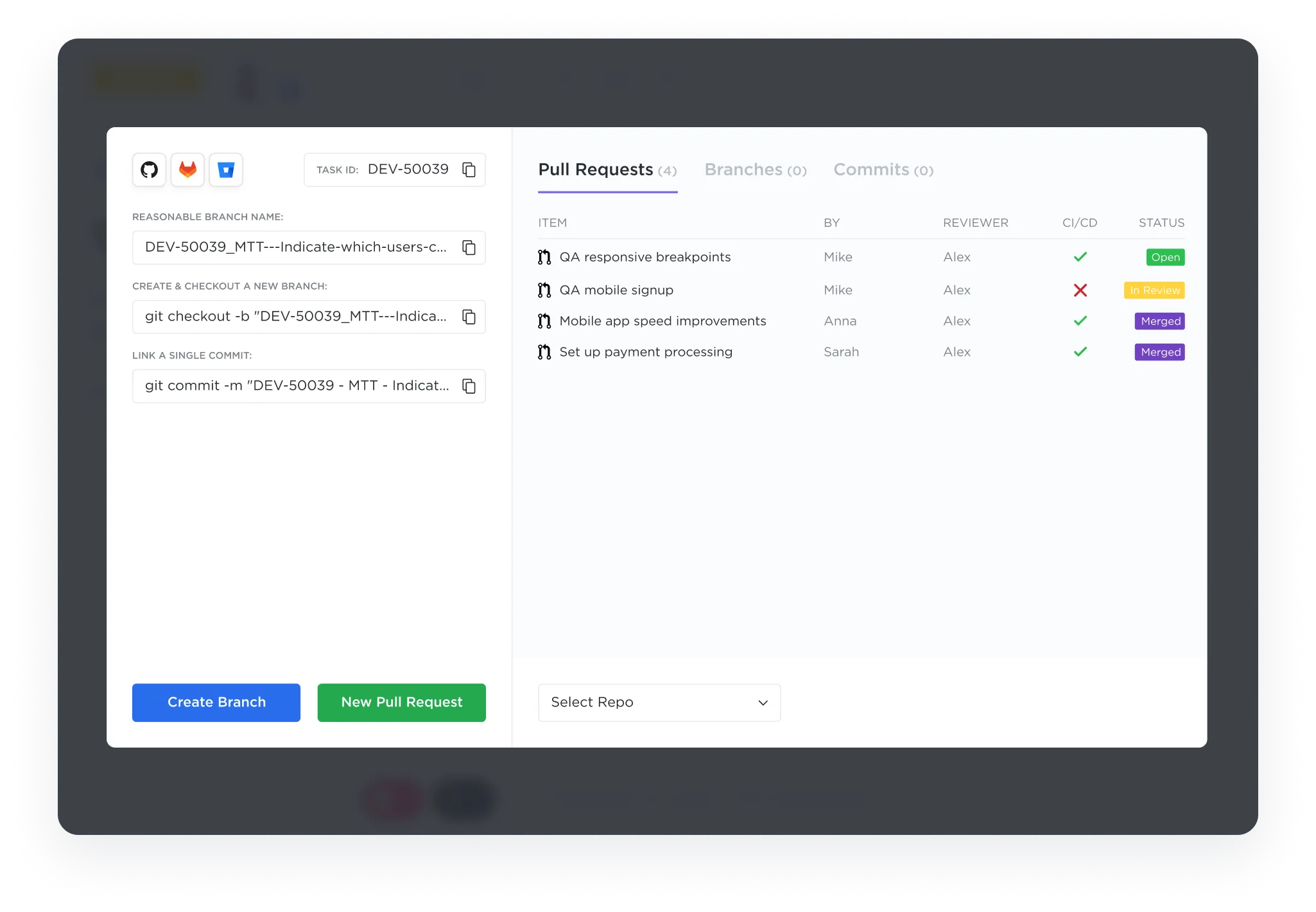Viewport: 1316px width, 912px height.
Task: Click CI/CD checkmark for Mobile app speed improvements
Action: pyautogui.click(x=1080, y=321)
